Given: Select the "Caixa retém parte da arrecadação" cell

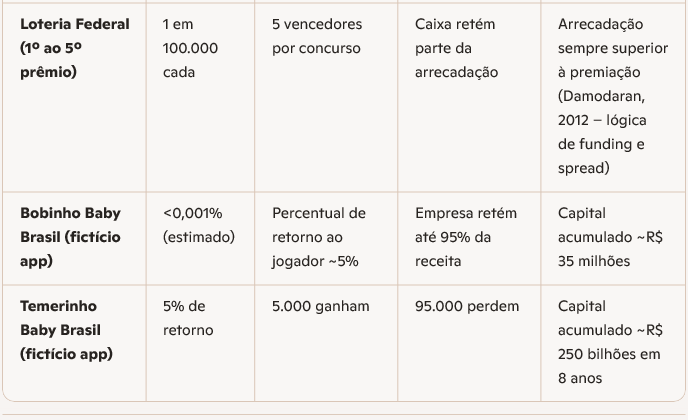Looking at the screenshot, I should tap(455, 48).
